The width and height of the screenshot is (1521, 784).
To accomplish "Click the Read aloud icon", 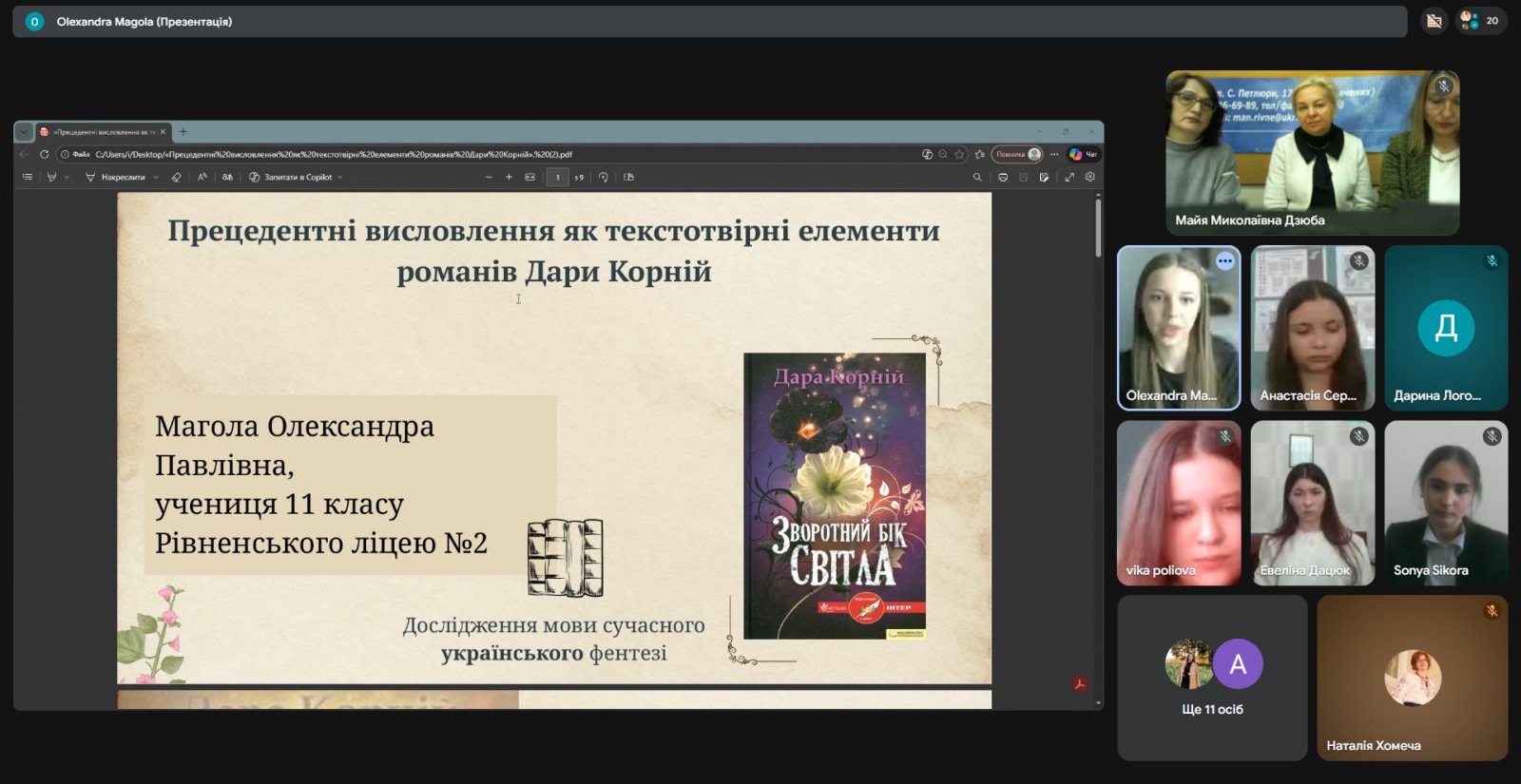I will click(202, 177).
